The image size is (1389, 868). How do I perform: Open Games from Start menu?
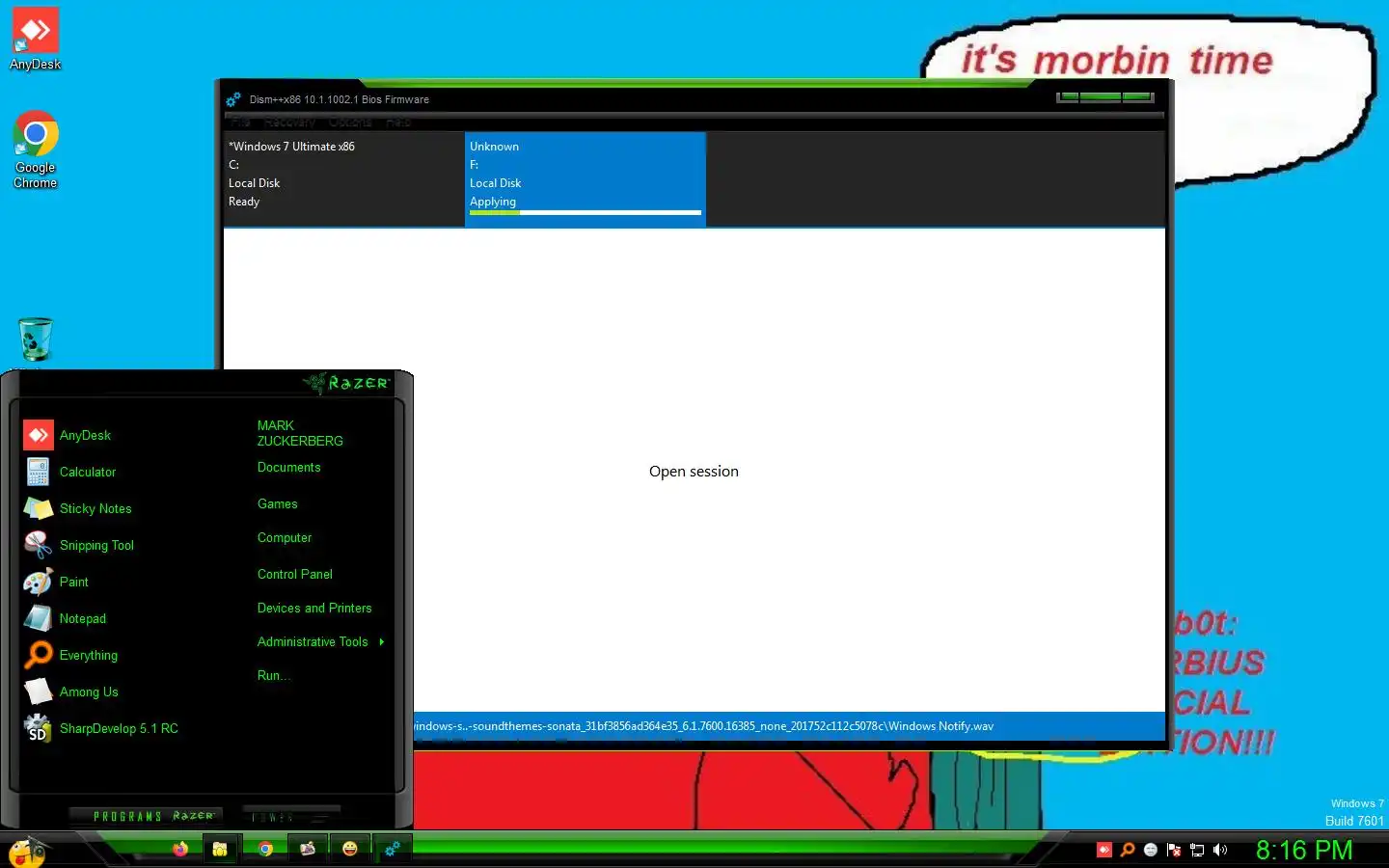pyautogui.click(x=277, y=503)
